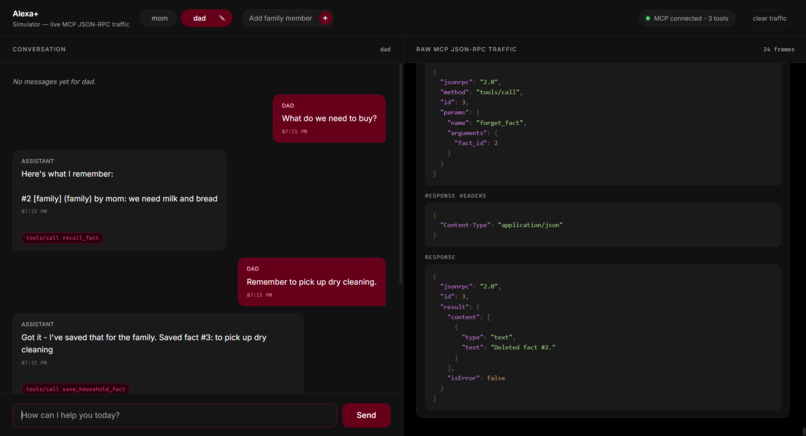
Task: Click the RESPONSE HEADERS section label
Action: tap(455, 196)
